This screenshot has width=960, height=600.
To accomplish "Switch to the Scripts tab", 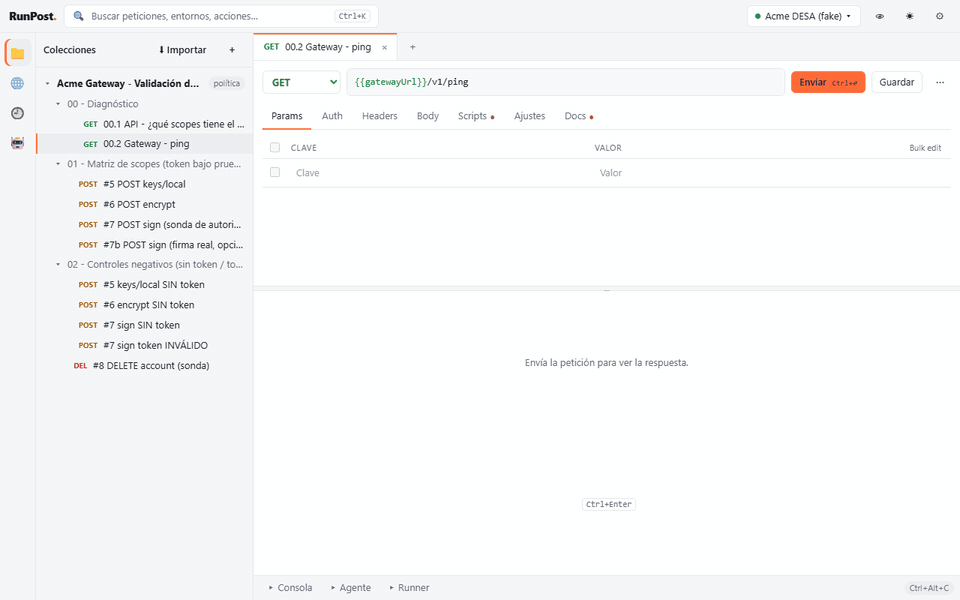I will [x=476, y=116].
